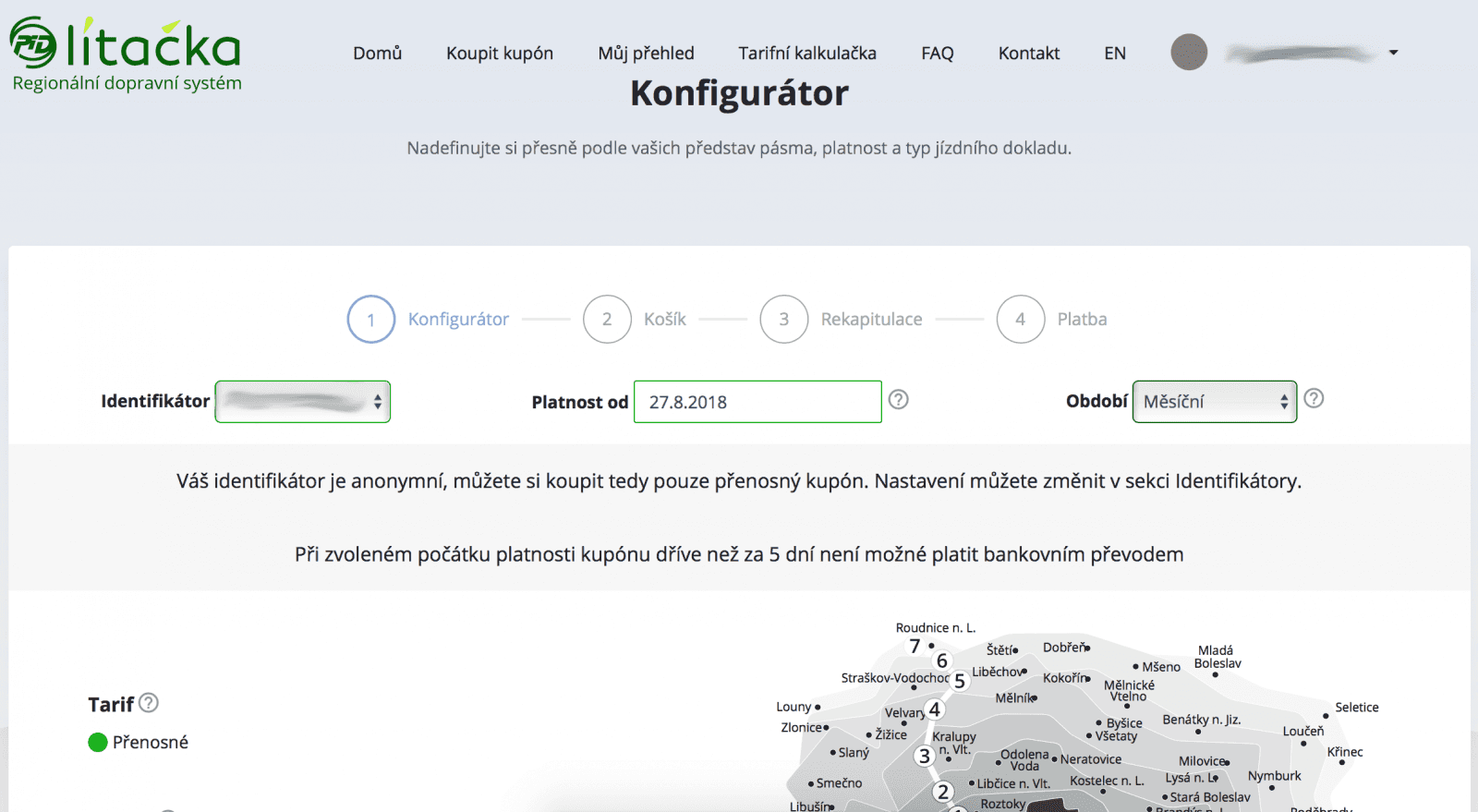Click the Platnost od date input field
Screen dimensions: 1478x812
coord(757,401)
